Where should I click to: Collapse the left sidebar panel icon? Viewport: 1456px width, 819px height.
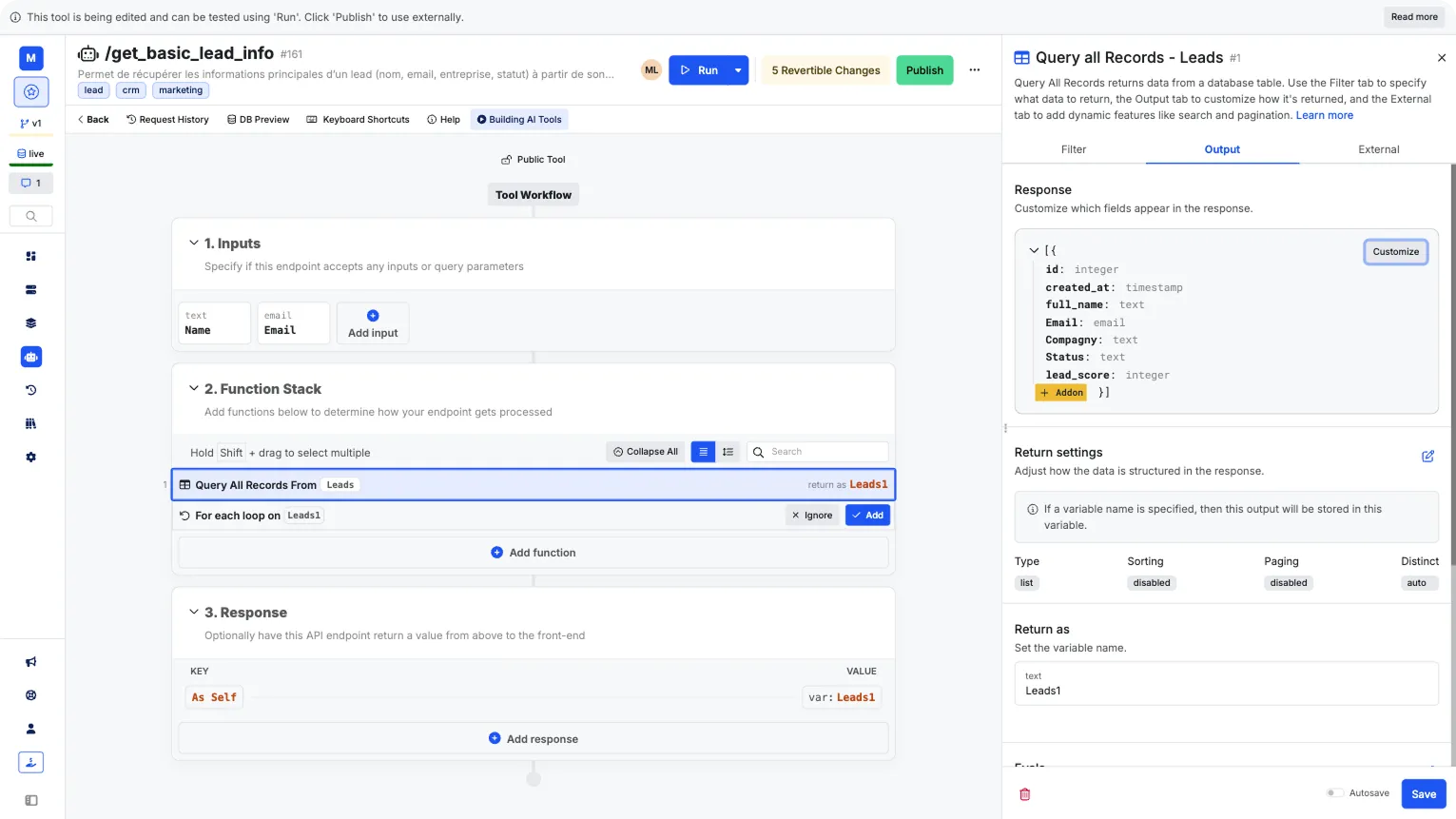click(x=31, y=800)
